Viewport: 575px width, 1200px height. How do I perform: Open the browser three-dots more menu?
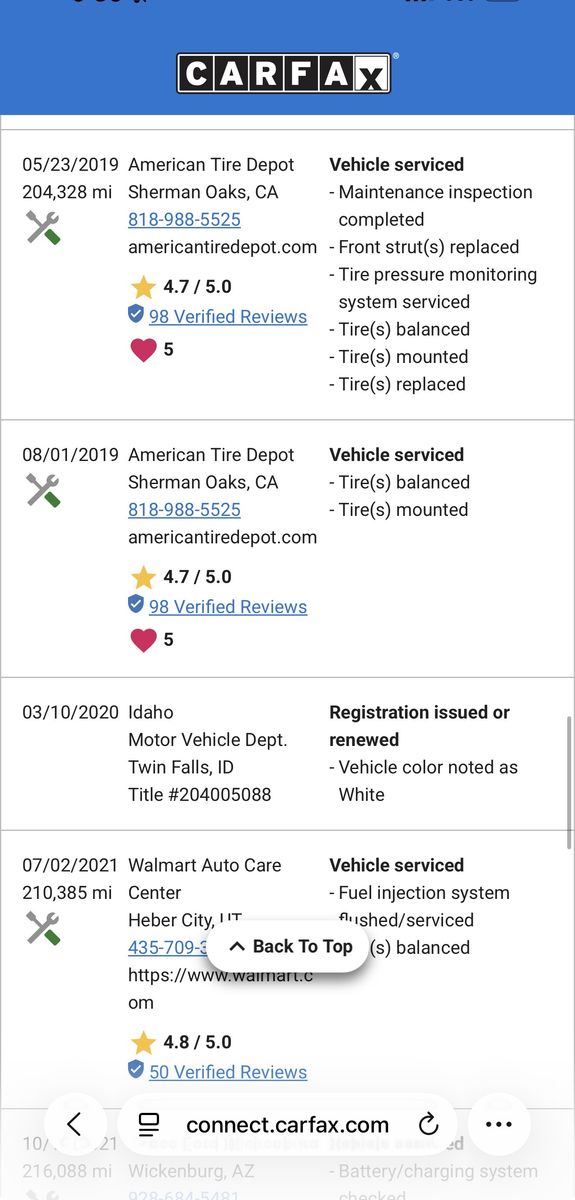[498, 1124]
